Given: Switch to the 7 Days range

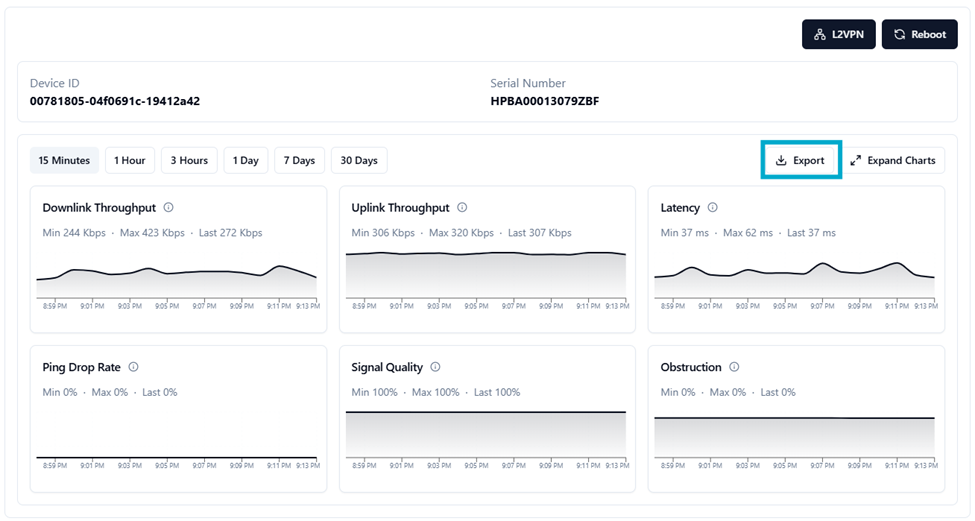Looking at the screenshot, I should [299, 160].
